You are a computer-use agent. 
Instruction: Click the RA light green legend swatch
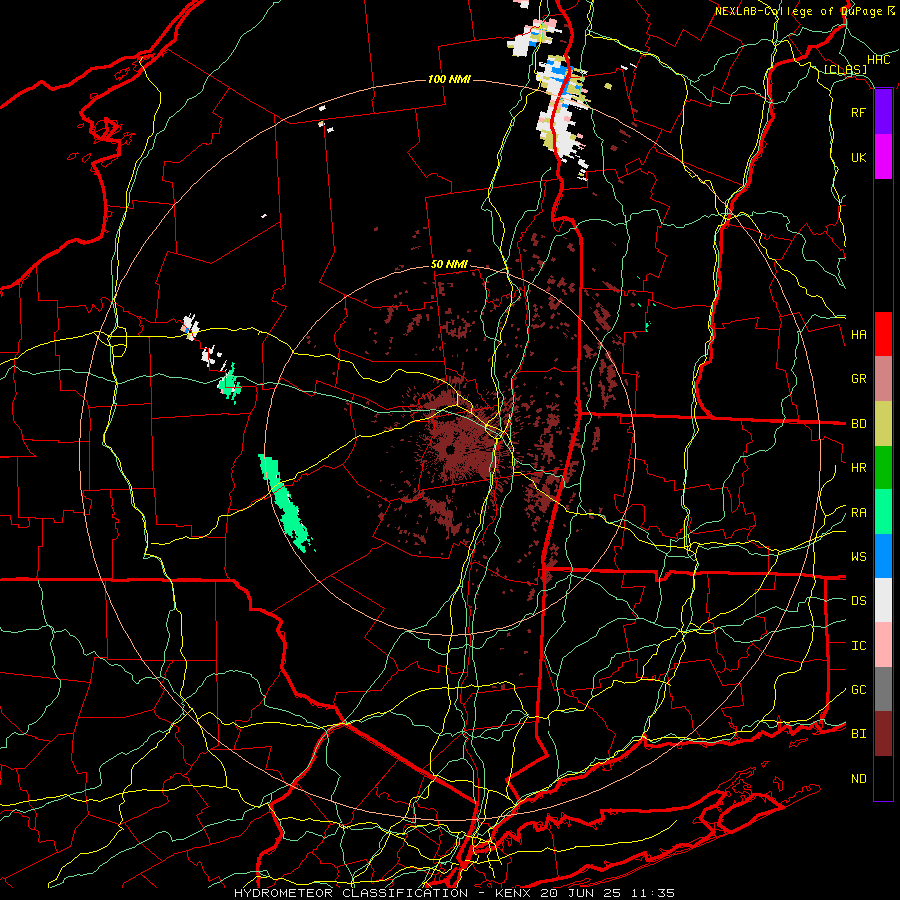tap(883, 512)
